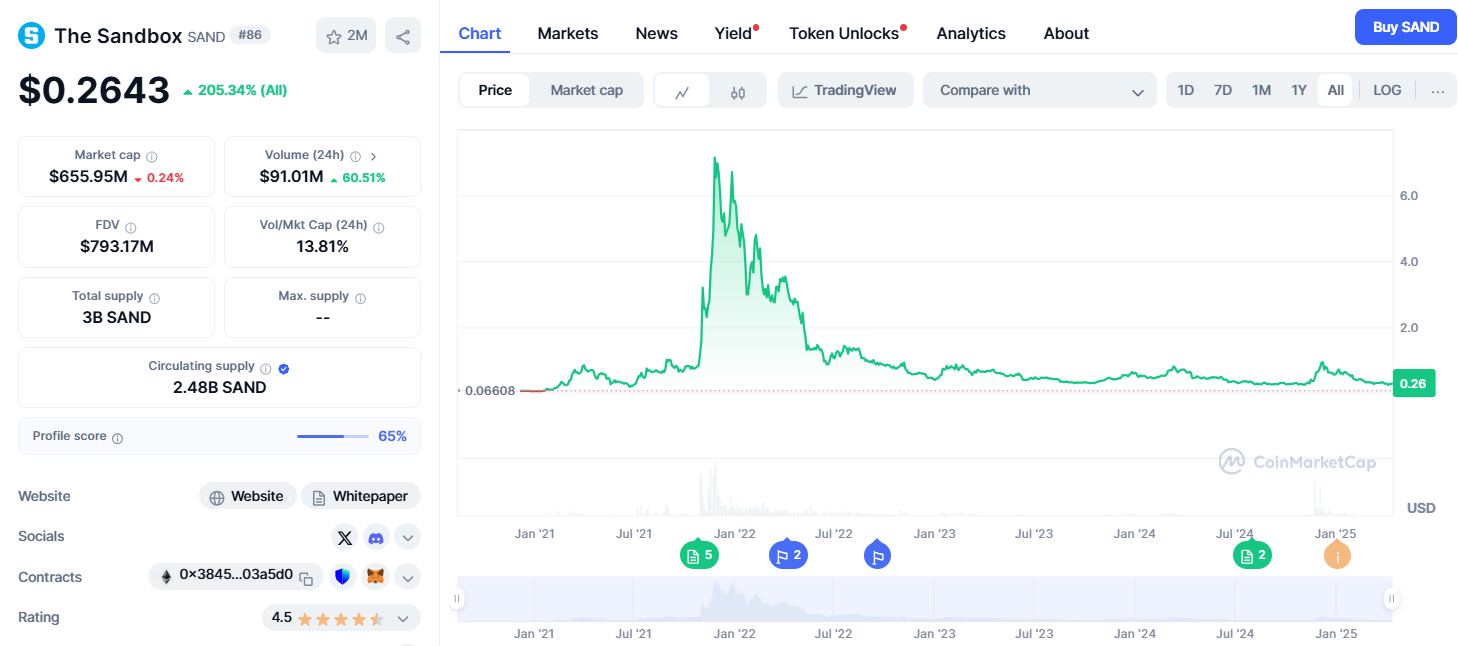Select the 1Y timeframe option

[1299, 89]
